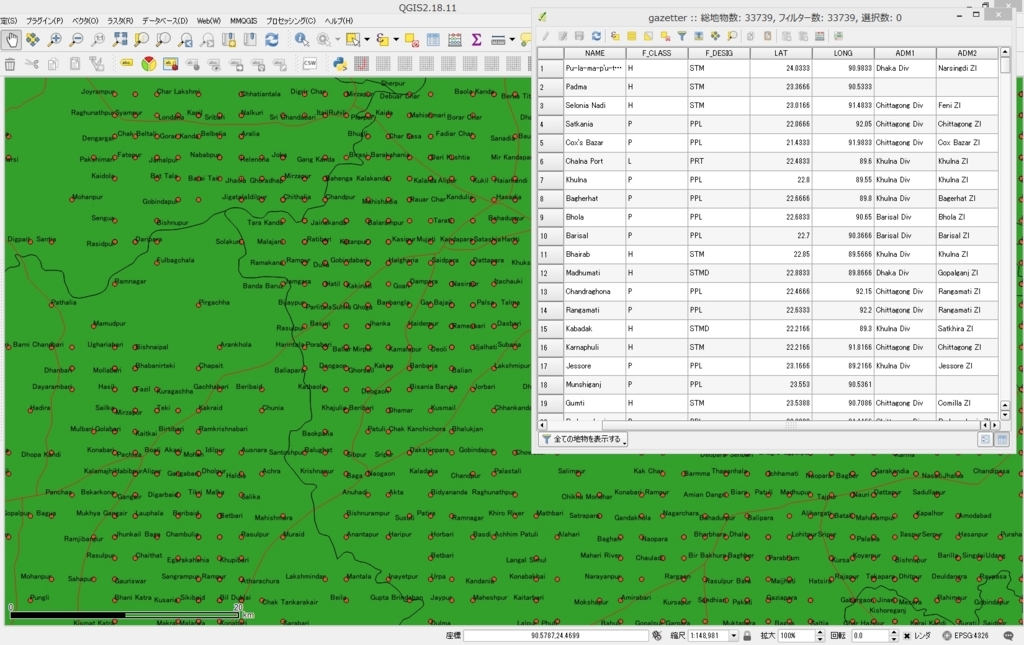The image size is (1024, 645).
Task: Open the CSW MetaSearch catalog icon
Action: pyautogui.click(x=310, y=63)
